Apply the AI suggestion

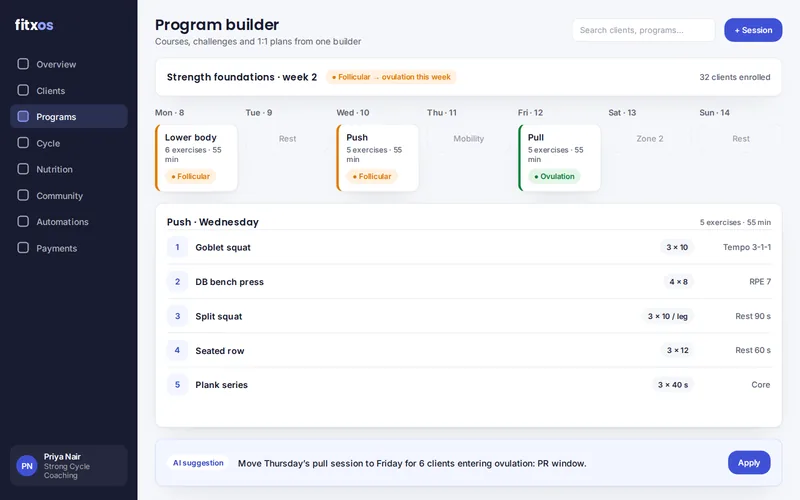tap(749, 463)
